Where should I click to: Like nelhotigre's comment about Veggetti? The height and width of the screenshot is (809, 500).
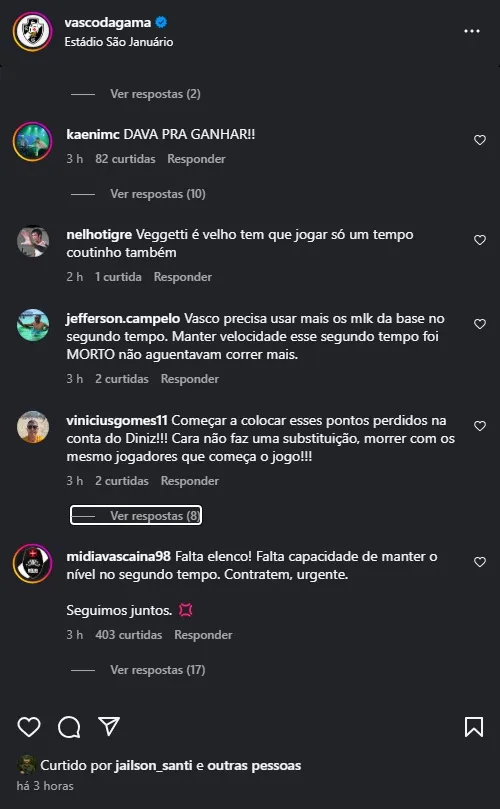click(x=480, y=240)
